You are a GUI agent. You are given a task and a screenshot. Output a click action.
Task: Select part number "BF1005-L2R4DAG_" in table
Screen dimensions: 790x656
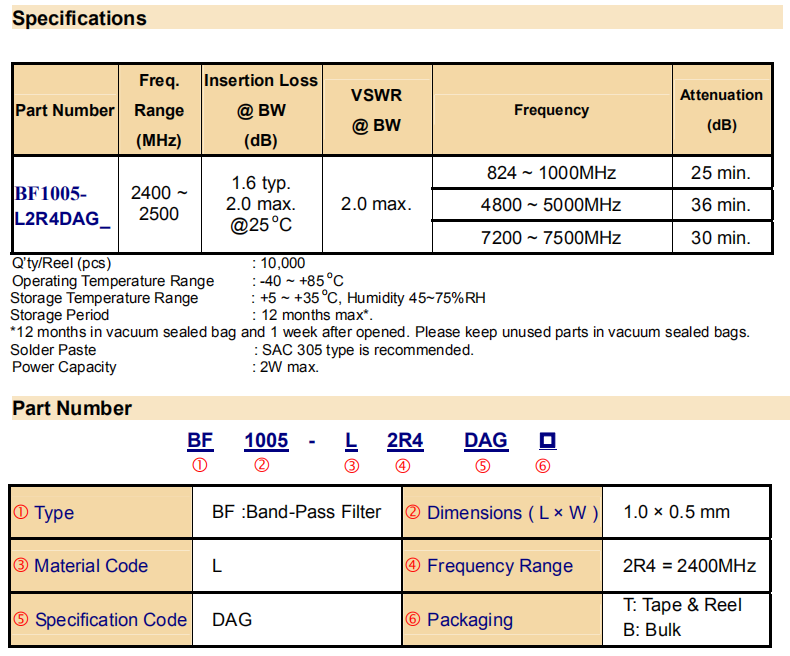pos(63,206)
